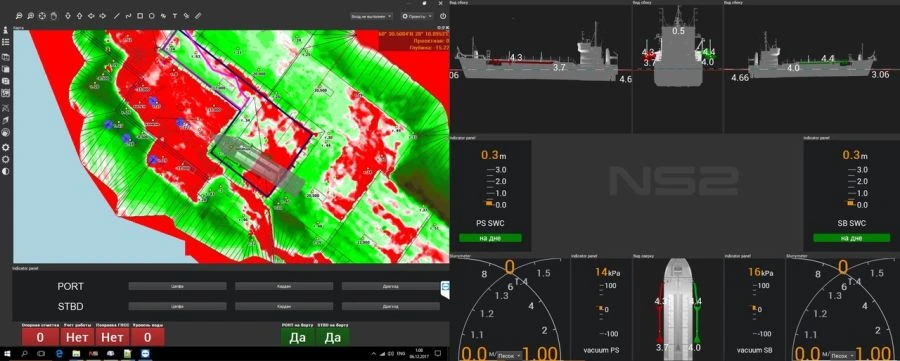Click the center-on-target crosshair tool

[x=42, y=15]
